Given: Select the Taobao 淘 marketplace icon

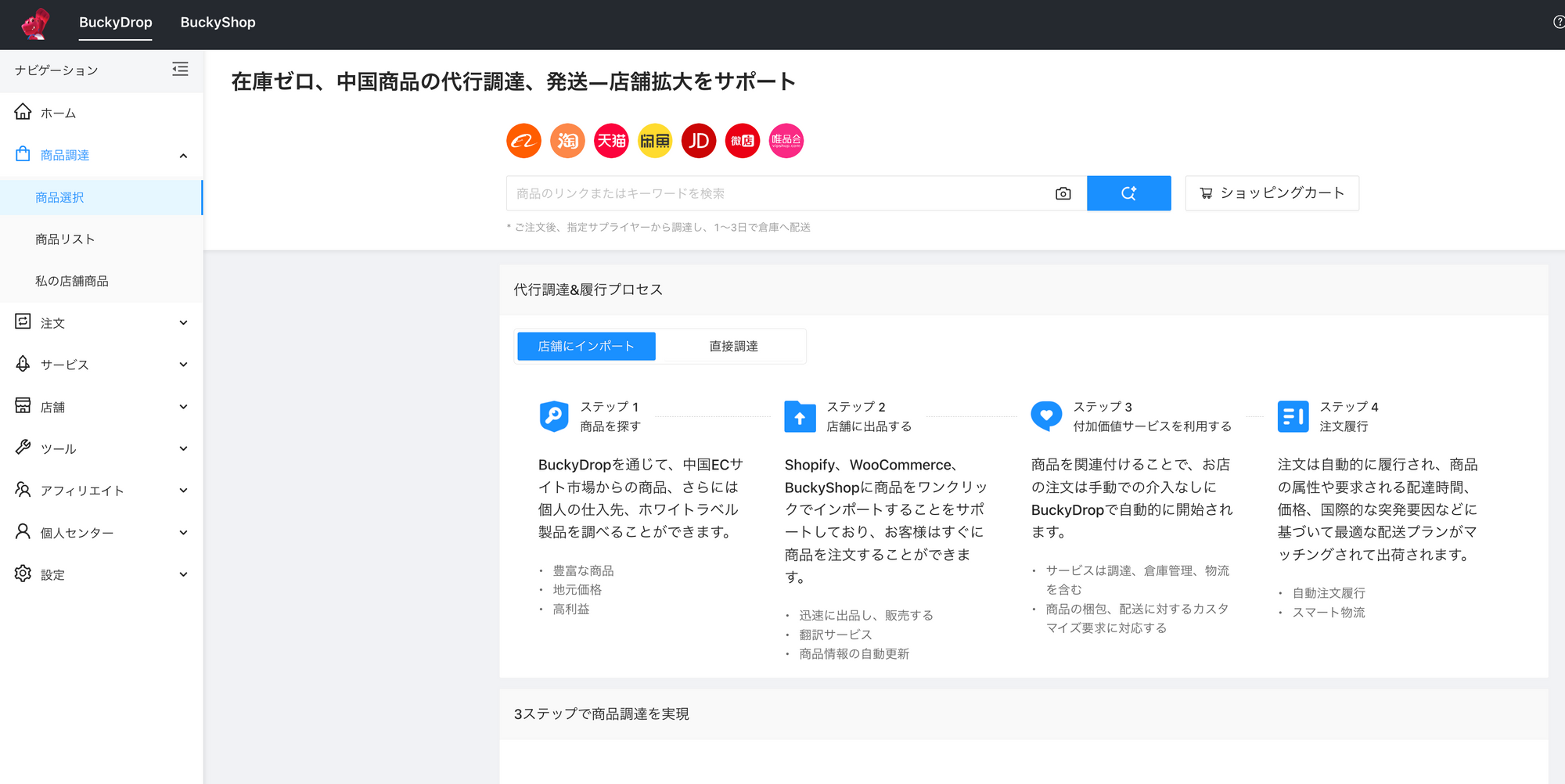Looking at the screenshot, I should coord(567,141).
